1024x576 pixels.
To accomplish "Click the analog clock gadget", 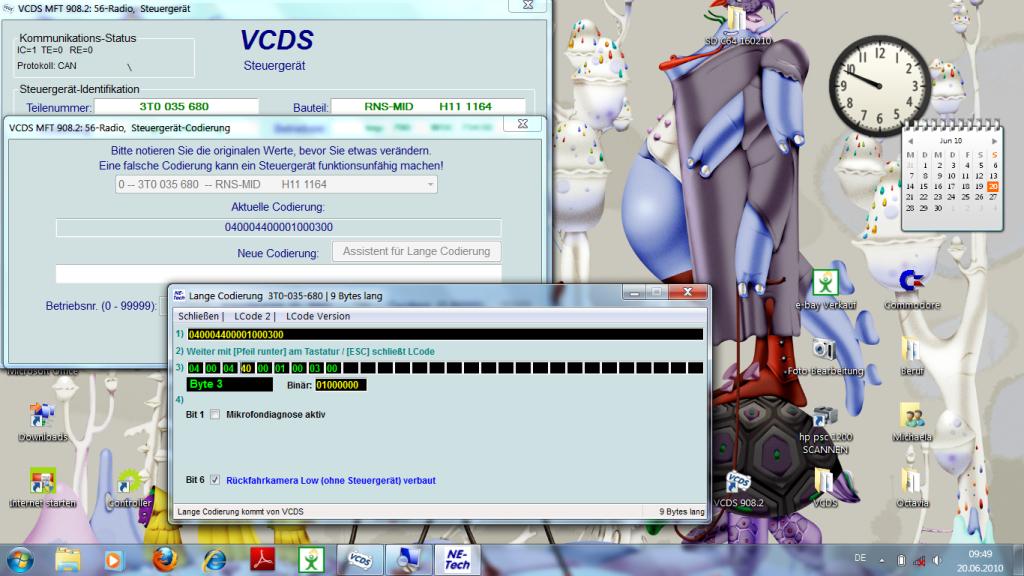I will [879, 86].
